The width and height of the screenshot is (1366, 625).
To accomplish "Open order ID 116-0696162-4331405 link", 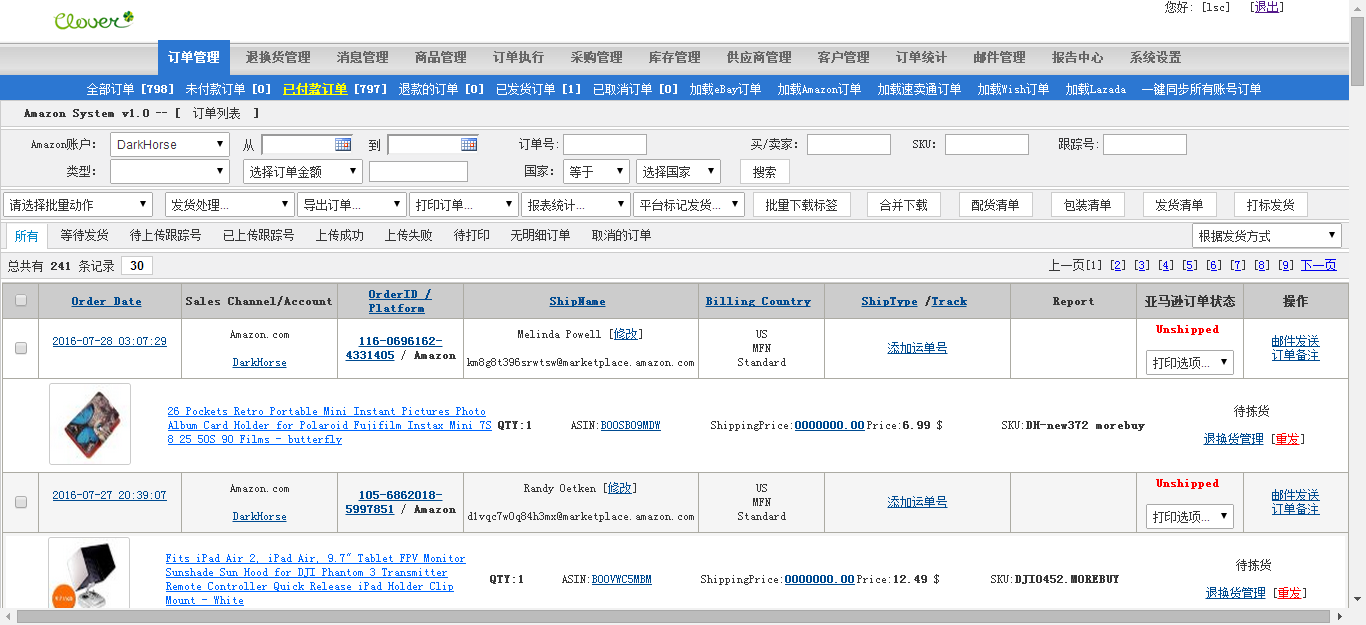I will [393, 348].
